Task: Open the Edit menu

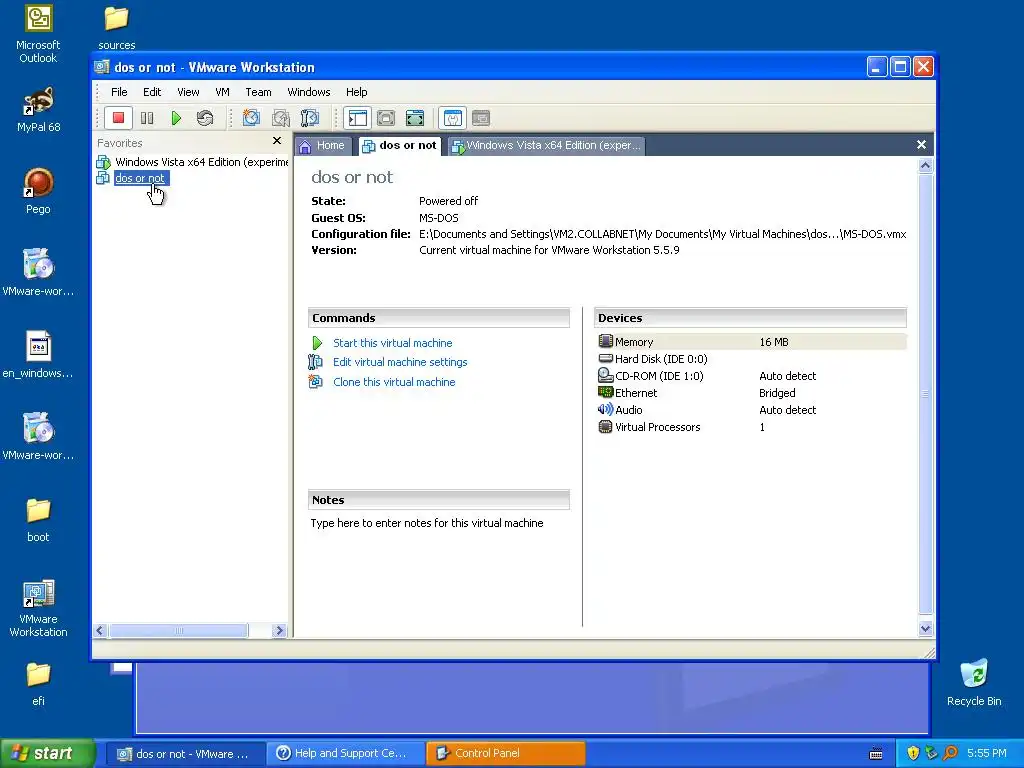Action: pyautogui.click(x=152, y=92)
